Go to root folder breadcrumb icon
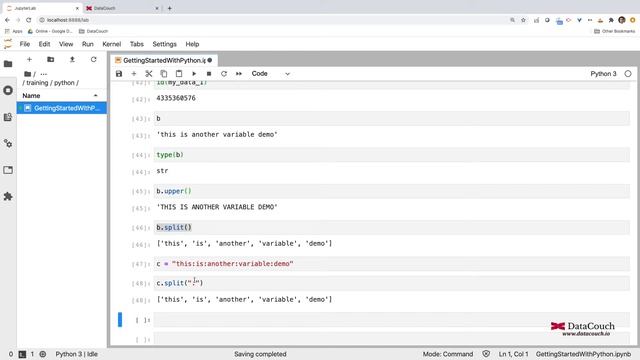This screenshot has width=640, height=360. [x=27, y=74]
